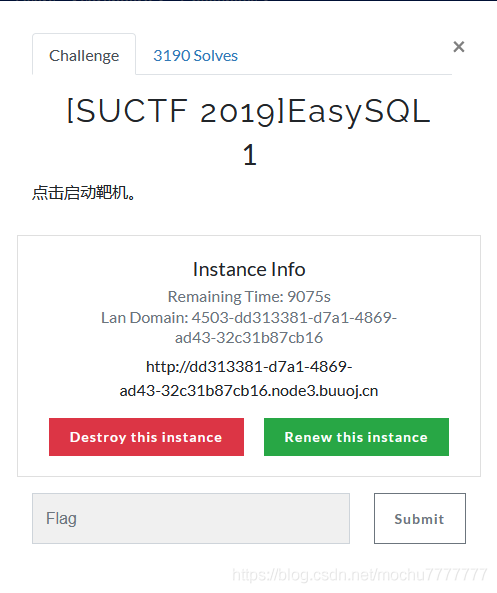Submit the flag with the Submit button
The height and width of the screenshot is (593, 497).
[419, 518]
